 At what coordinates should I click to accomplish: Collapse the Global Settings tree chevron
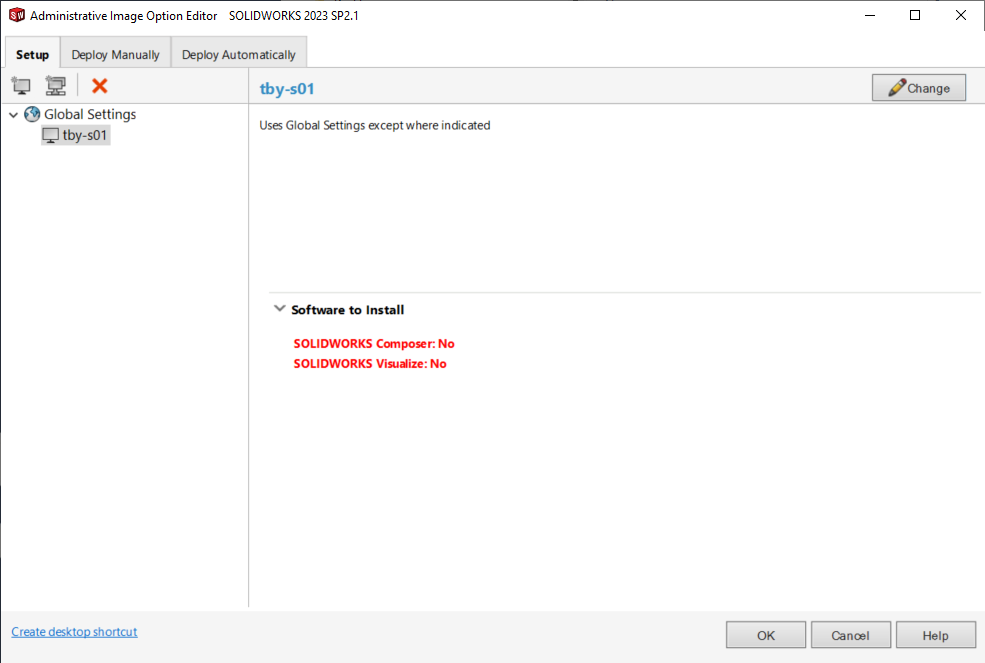click(13, 114)
